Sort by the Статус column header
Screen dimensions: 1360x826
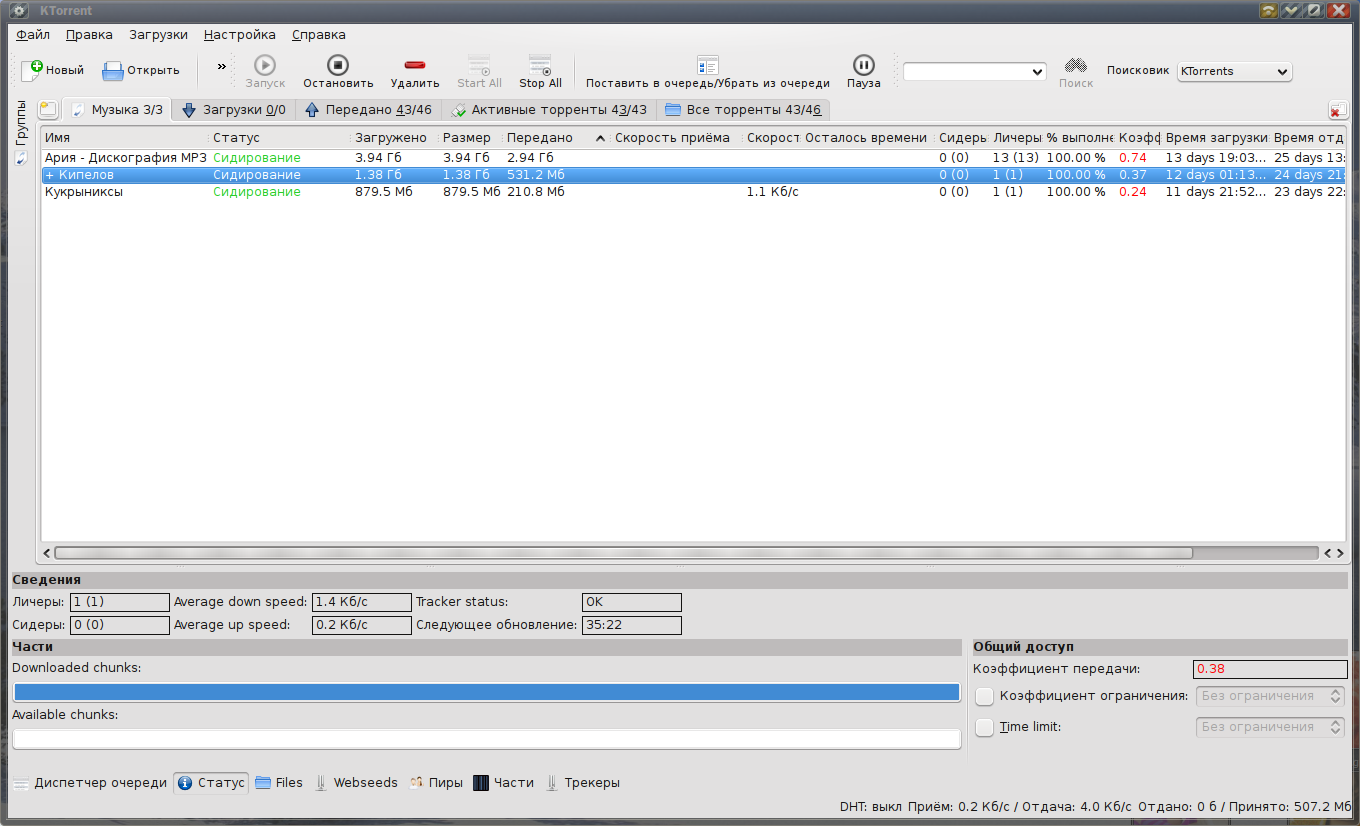pyautogui.click(x=280, y=138)
